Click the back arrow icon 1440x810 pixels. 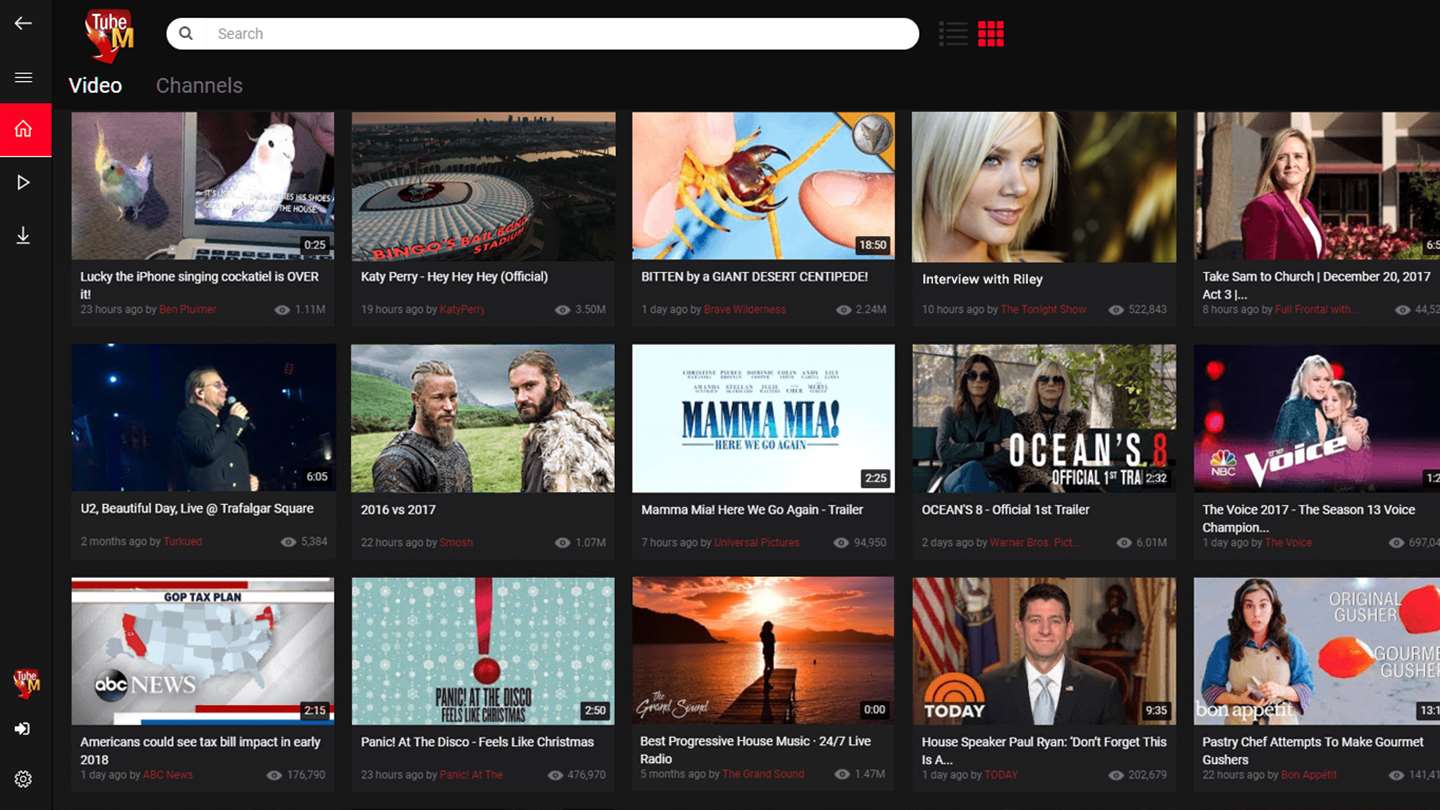point(23,23)
